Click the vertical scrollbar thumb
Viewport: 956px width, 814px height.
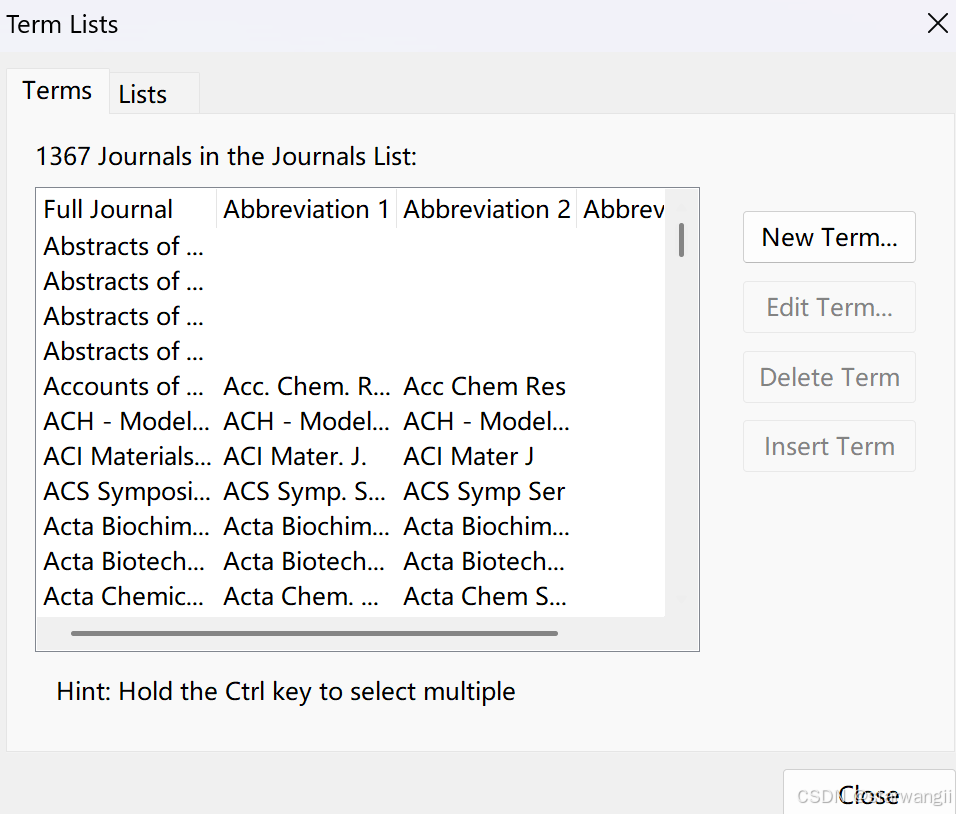coord(681,240)
